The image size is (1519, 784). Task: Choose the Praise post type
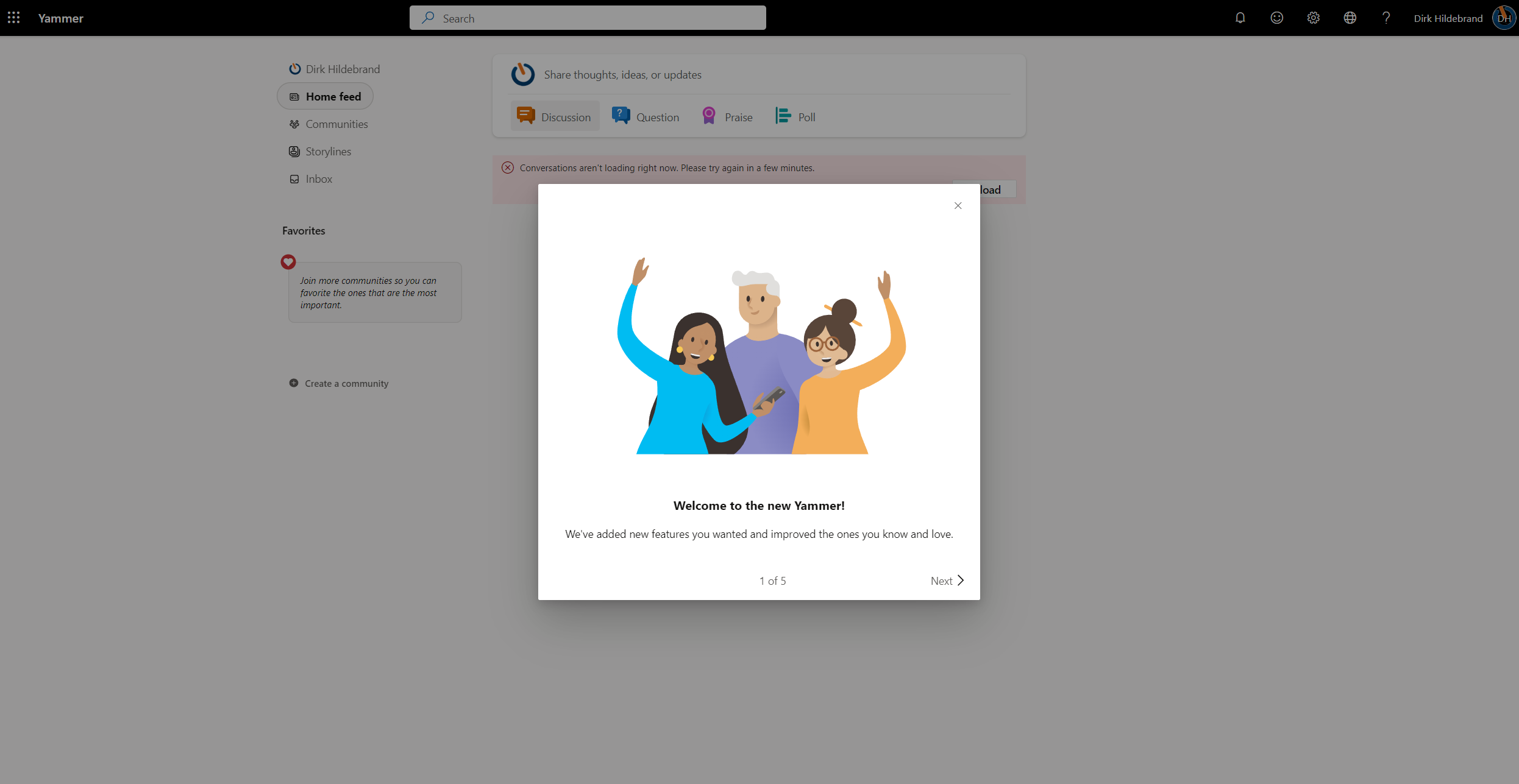[x=727, y=116]
